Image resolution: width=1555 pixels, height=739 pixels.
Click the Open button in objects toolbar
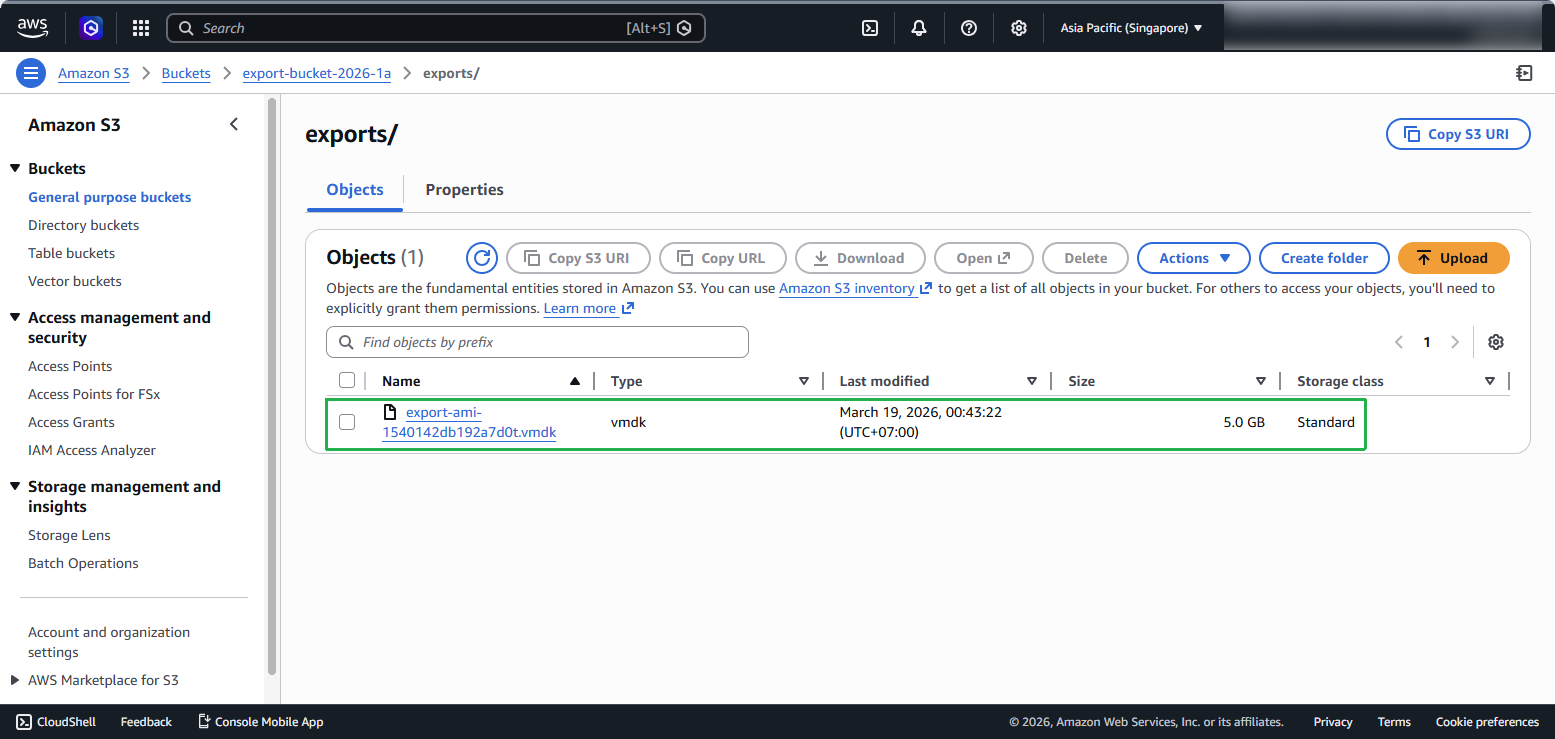(983, 258)
